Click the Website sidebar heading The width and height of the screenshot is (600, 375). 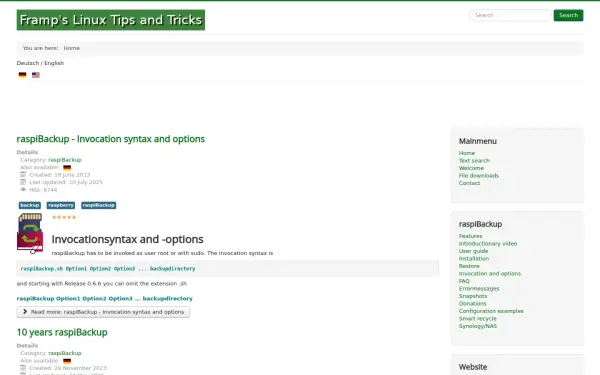473,367
